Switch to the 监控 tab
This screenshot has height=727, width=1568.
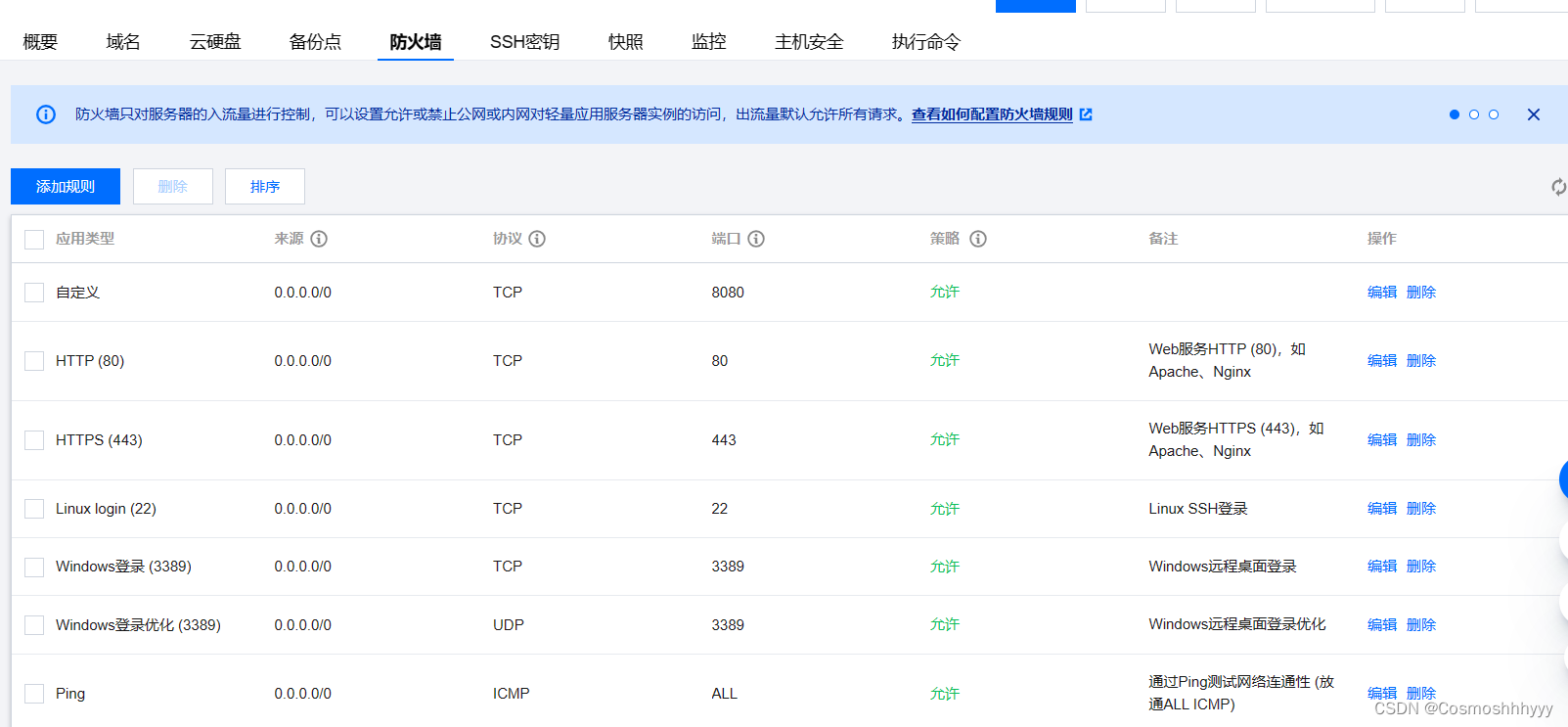pyautogui.click(x=709, y=42)
